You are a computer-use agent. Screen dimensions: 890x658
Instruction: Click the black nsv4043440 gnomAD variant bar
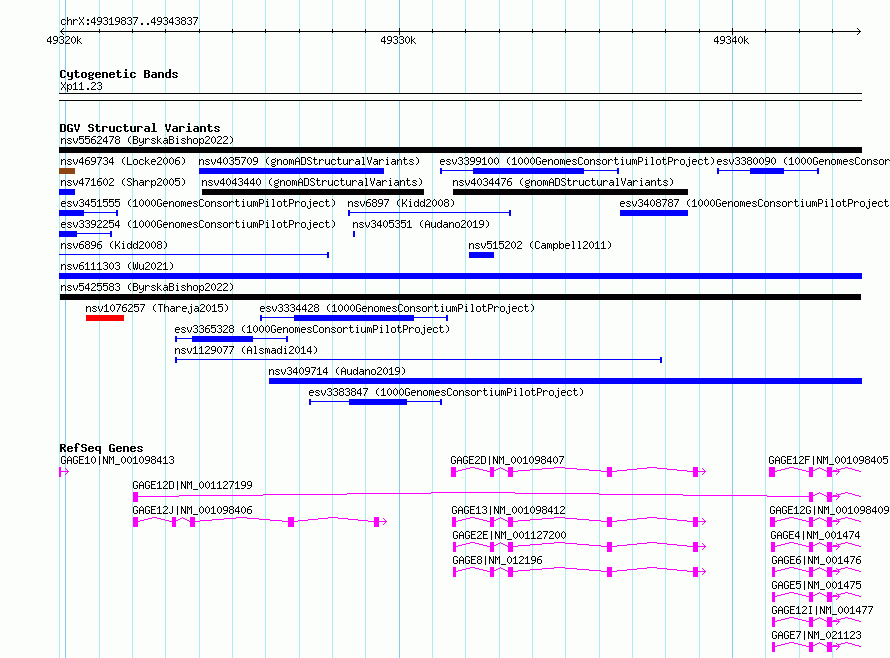click(313, 192)
